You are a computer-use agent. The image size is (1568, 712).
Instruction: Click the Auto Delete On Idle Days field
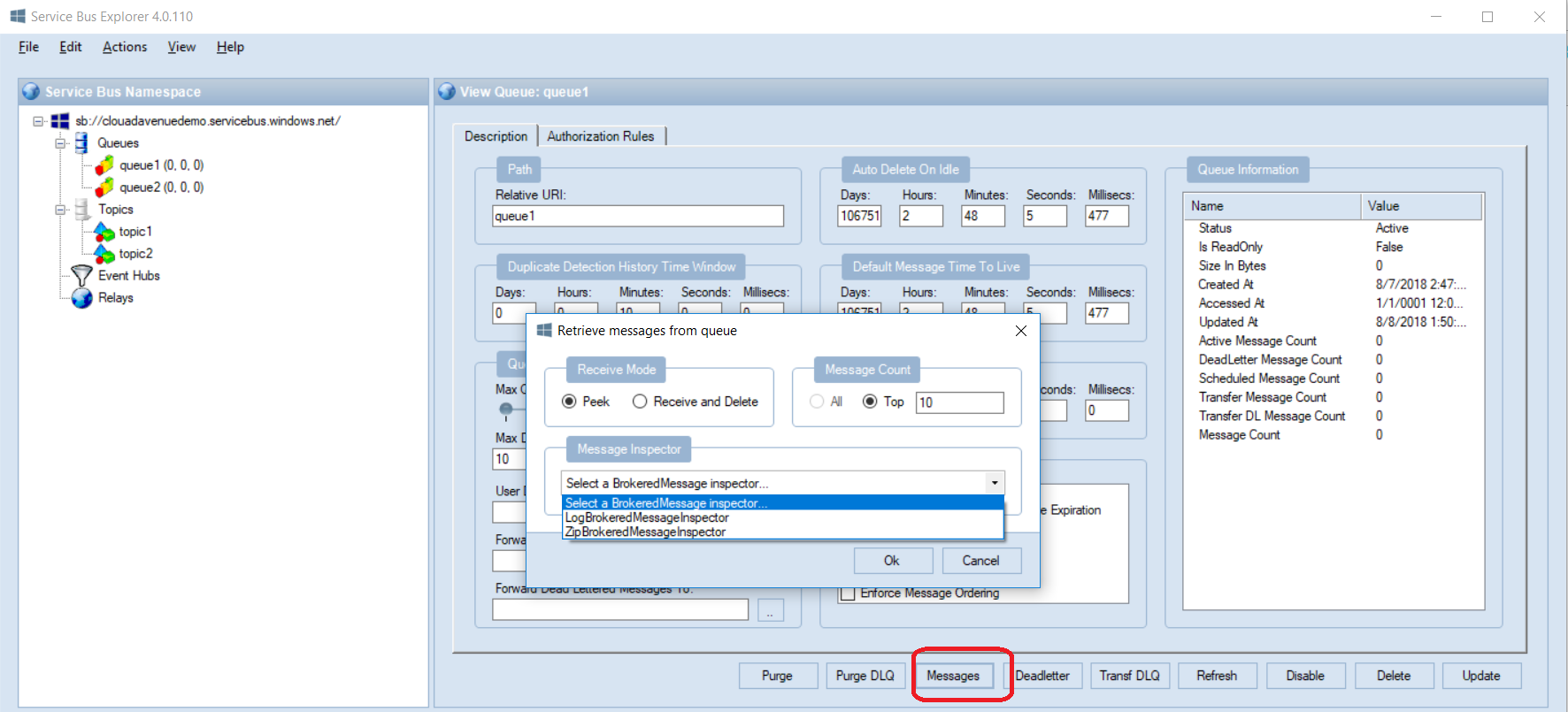(x=859, y=216)
